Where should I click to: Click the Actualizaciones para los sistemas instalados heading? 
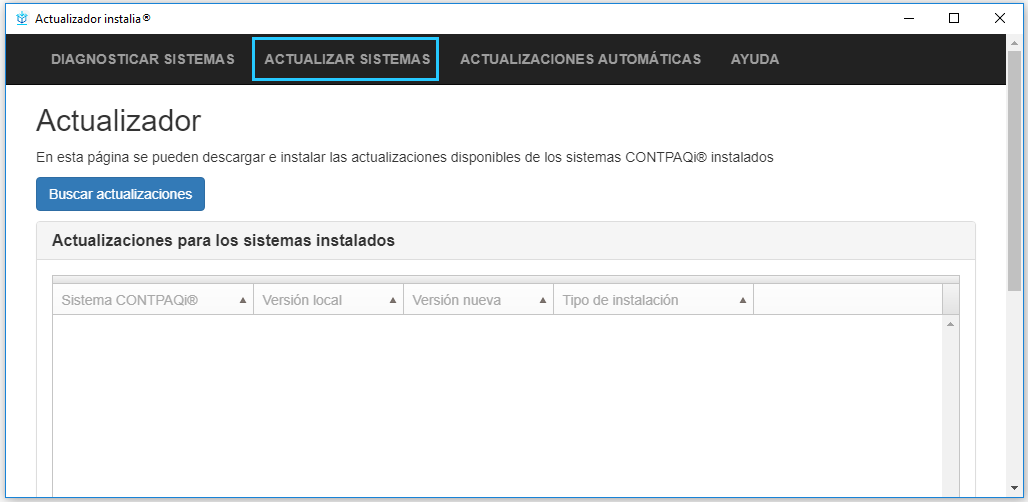pyautogui.click(x=223, y=241)
